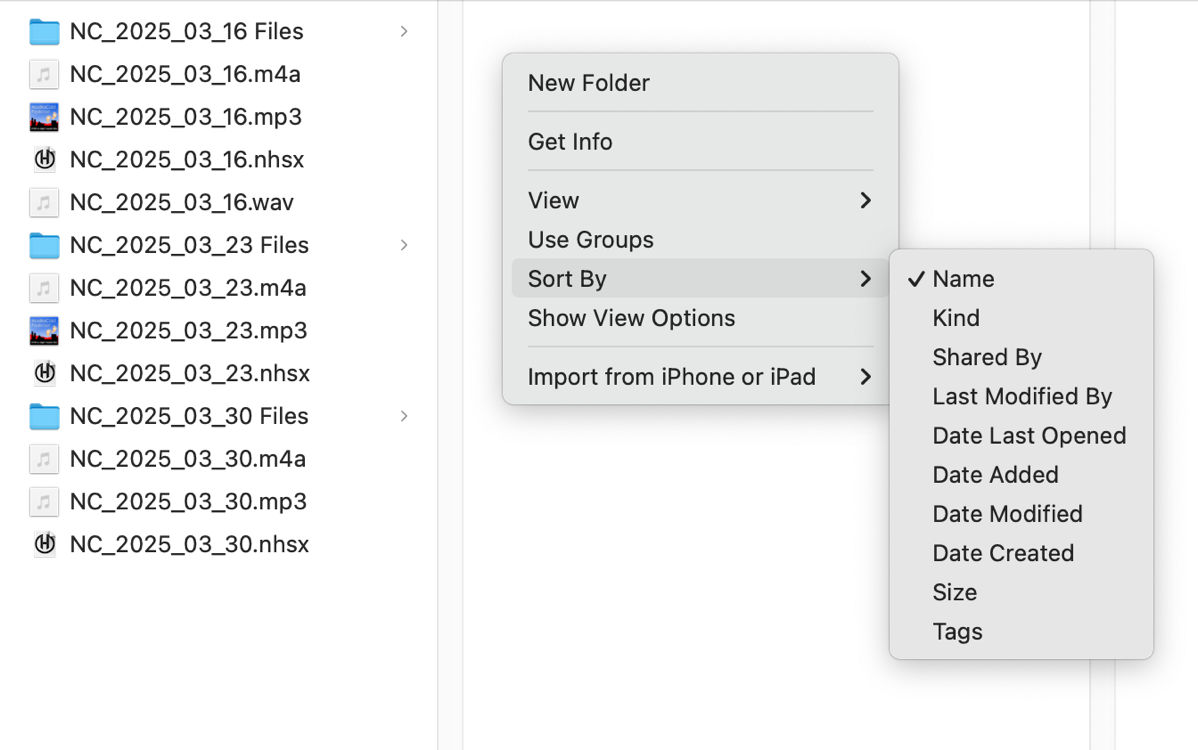The height and width of the screenshot is (750, 1198).
Task: Enable sorting by Date Added
Action: point(995,475)
